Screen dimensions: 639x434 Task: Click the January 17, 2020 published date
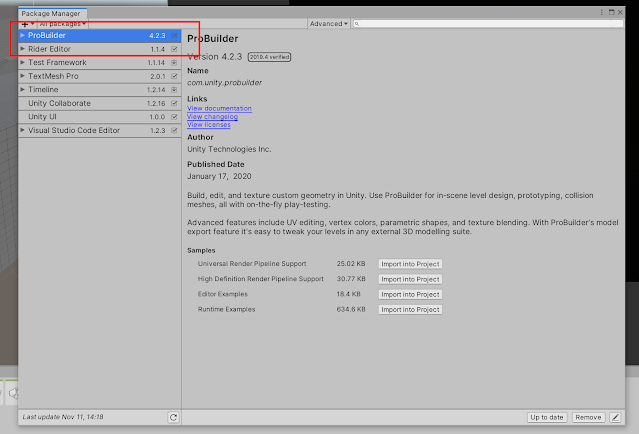[219, 176]
